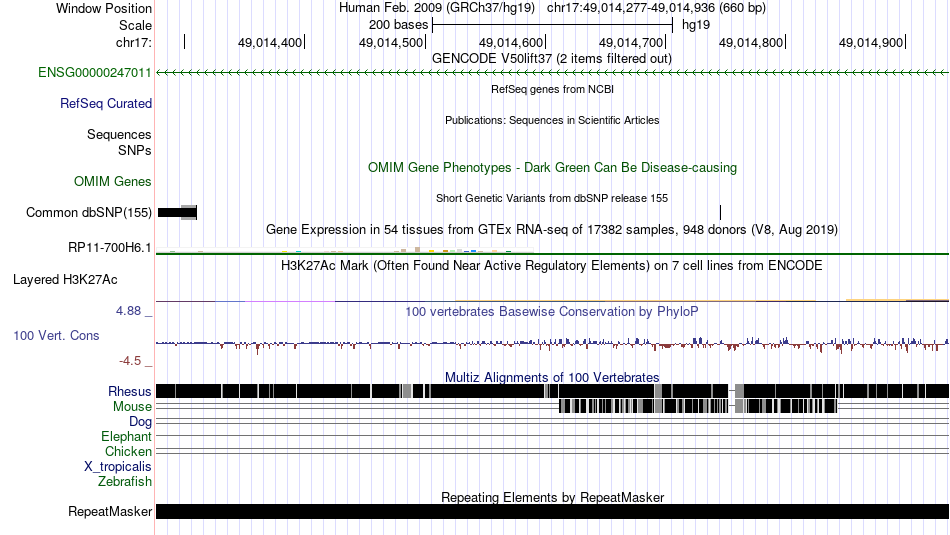Click the ENSG00000247011 gene label
950x535 pixels.
pos(95,73)
